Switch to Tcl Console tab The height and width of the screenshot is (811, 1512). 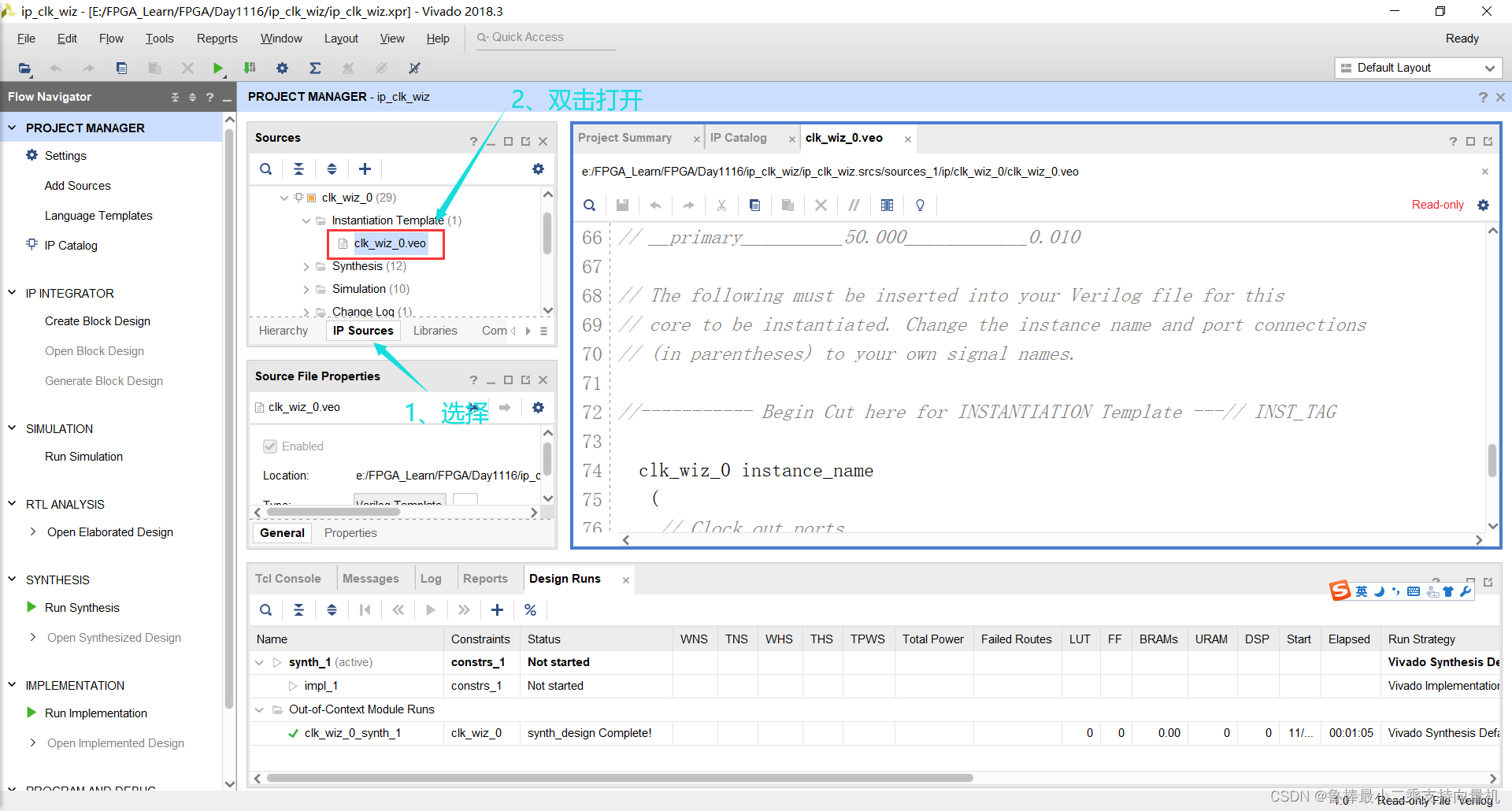pyautogui.click(x=287, y=579)
